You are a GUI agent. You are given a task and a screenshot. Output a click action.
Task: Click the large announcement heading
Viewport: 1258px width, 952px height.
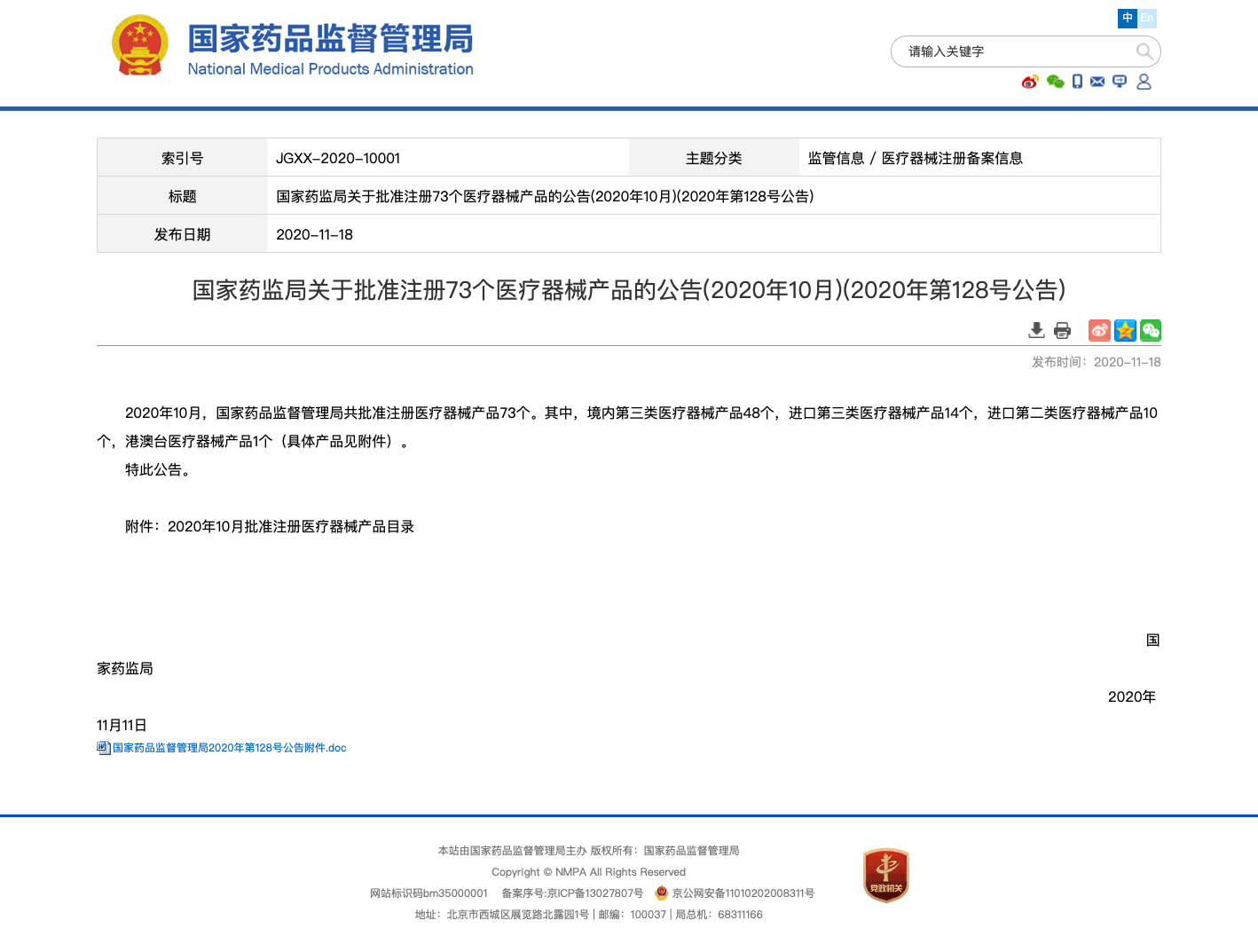(x=629, y=290)
